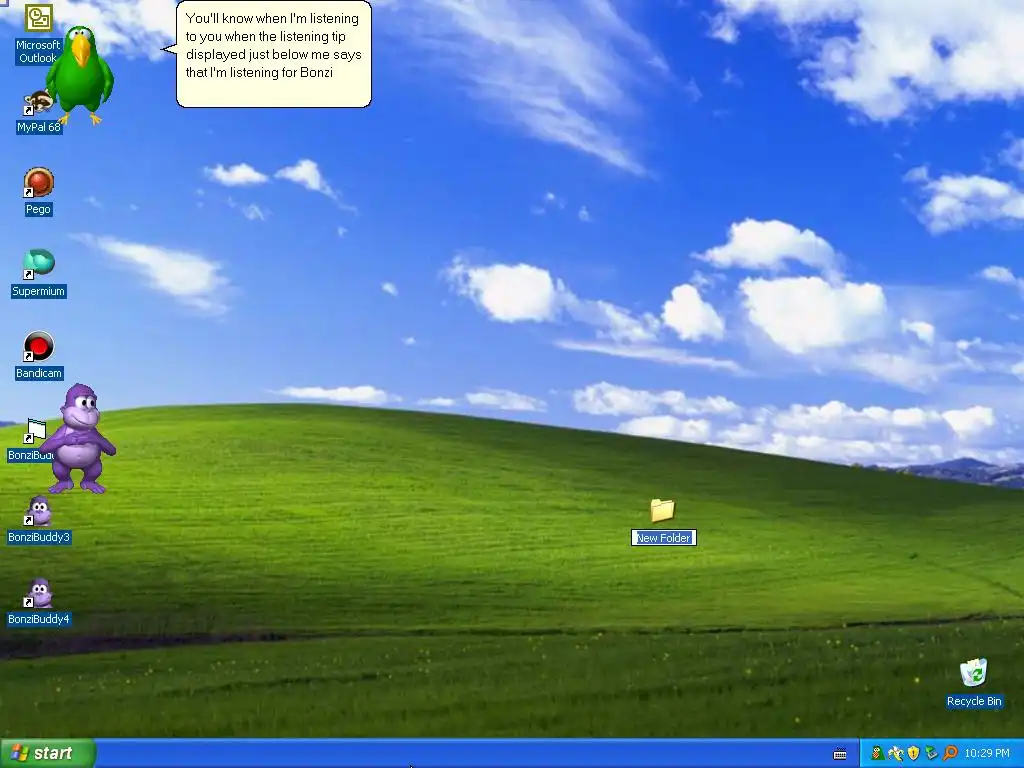This screenshot has width=1024, height=768.
Task: Click the orange magnifier tray icon
Action: (950, 754)
